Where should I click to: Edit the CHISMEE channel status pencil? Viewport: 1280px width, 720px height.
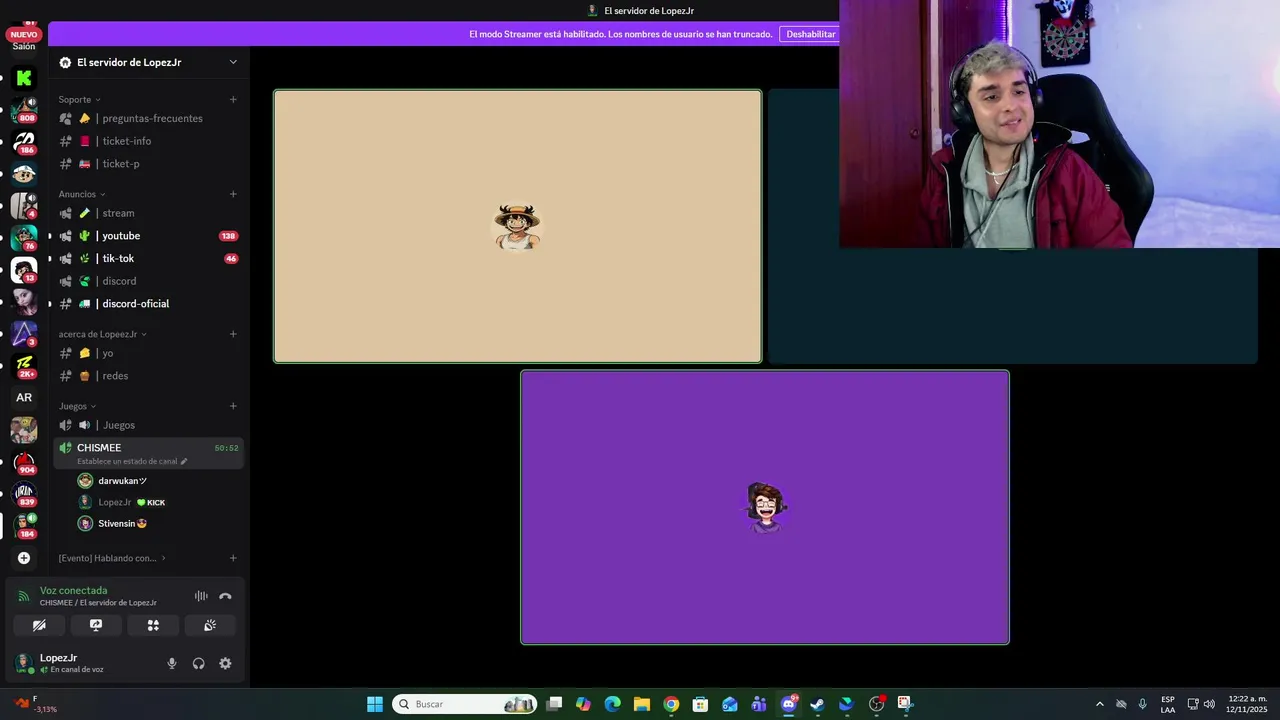click(184, 462)
